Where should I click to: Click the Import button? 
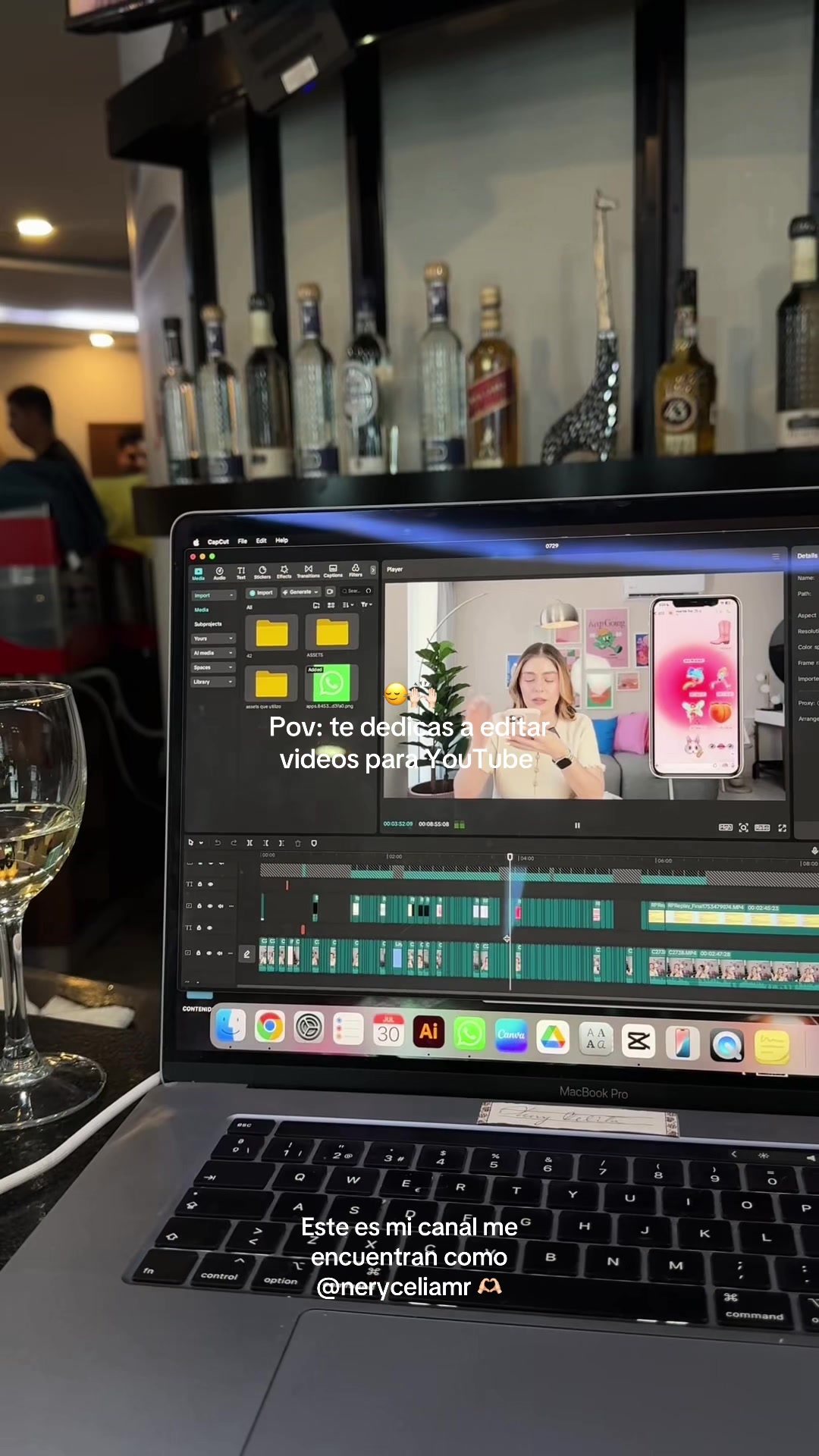pyautogui.click(x=261, y=592)
